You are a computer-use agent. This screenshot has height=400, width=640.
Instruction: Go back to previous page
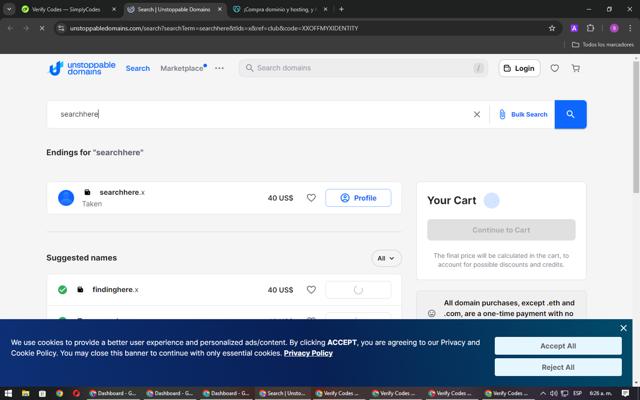[x=10, y=28]
